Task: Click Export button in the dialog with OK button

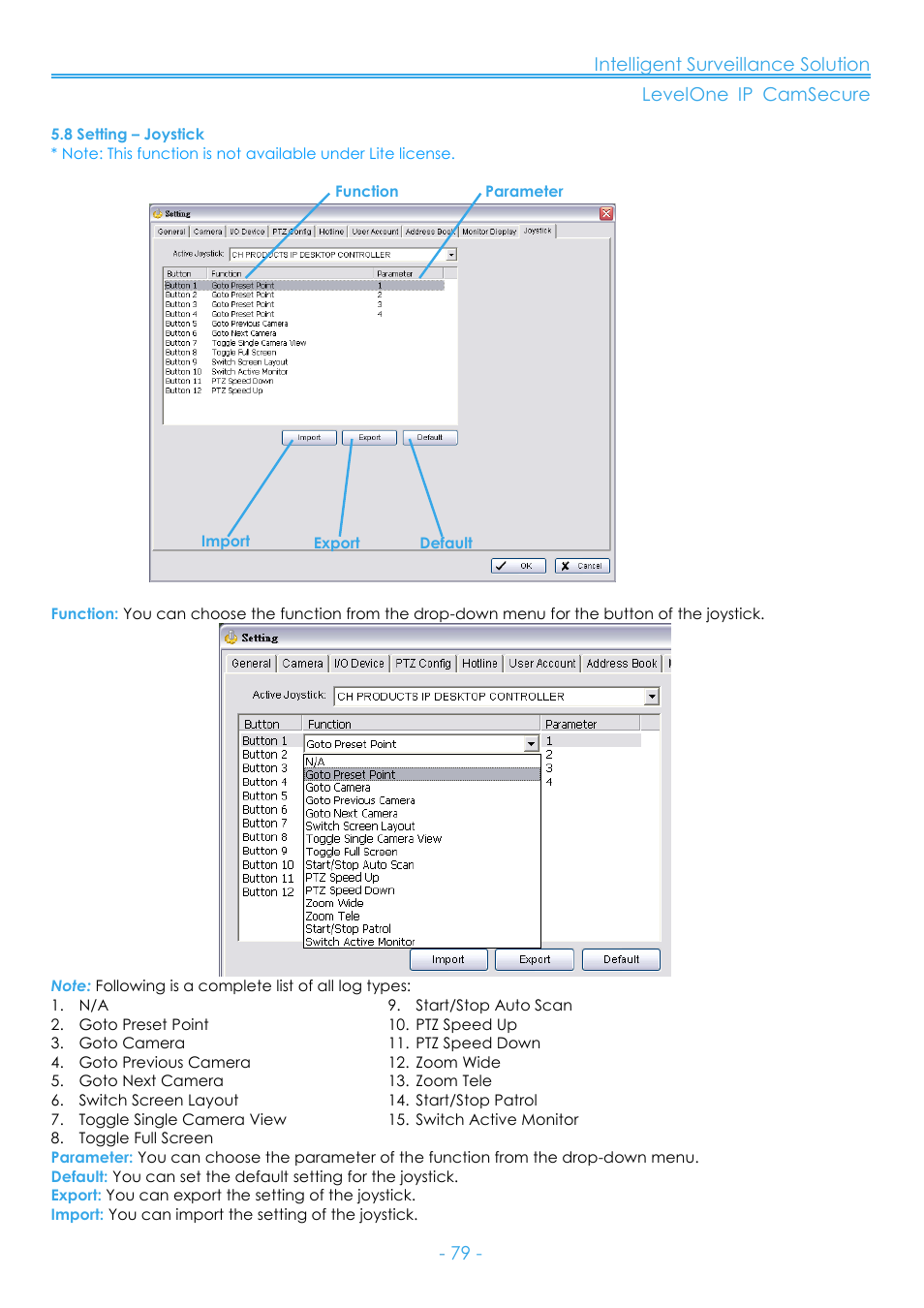Action: 369,438
